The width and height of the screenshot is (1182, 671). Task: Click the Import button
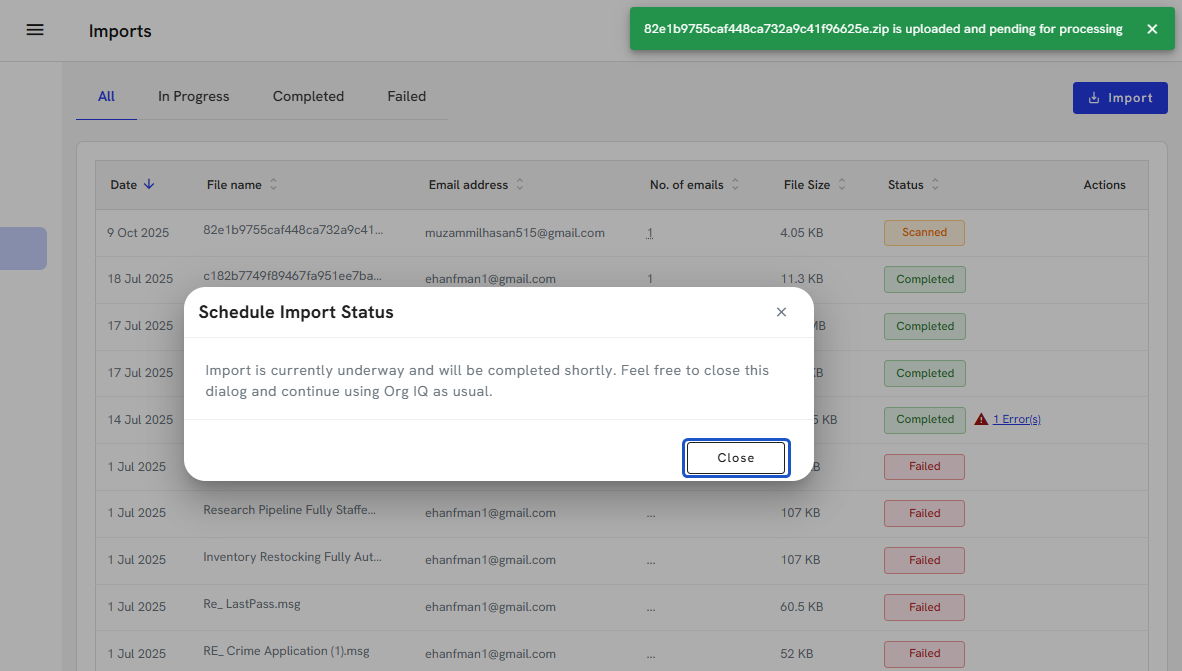pos(1120,98)
